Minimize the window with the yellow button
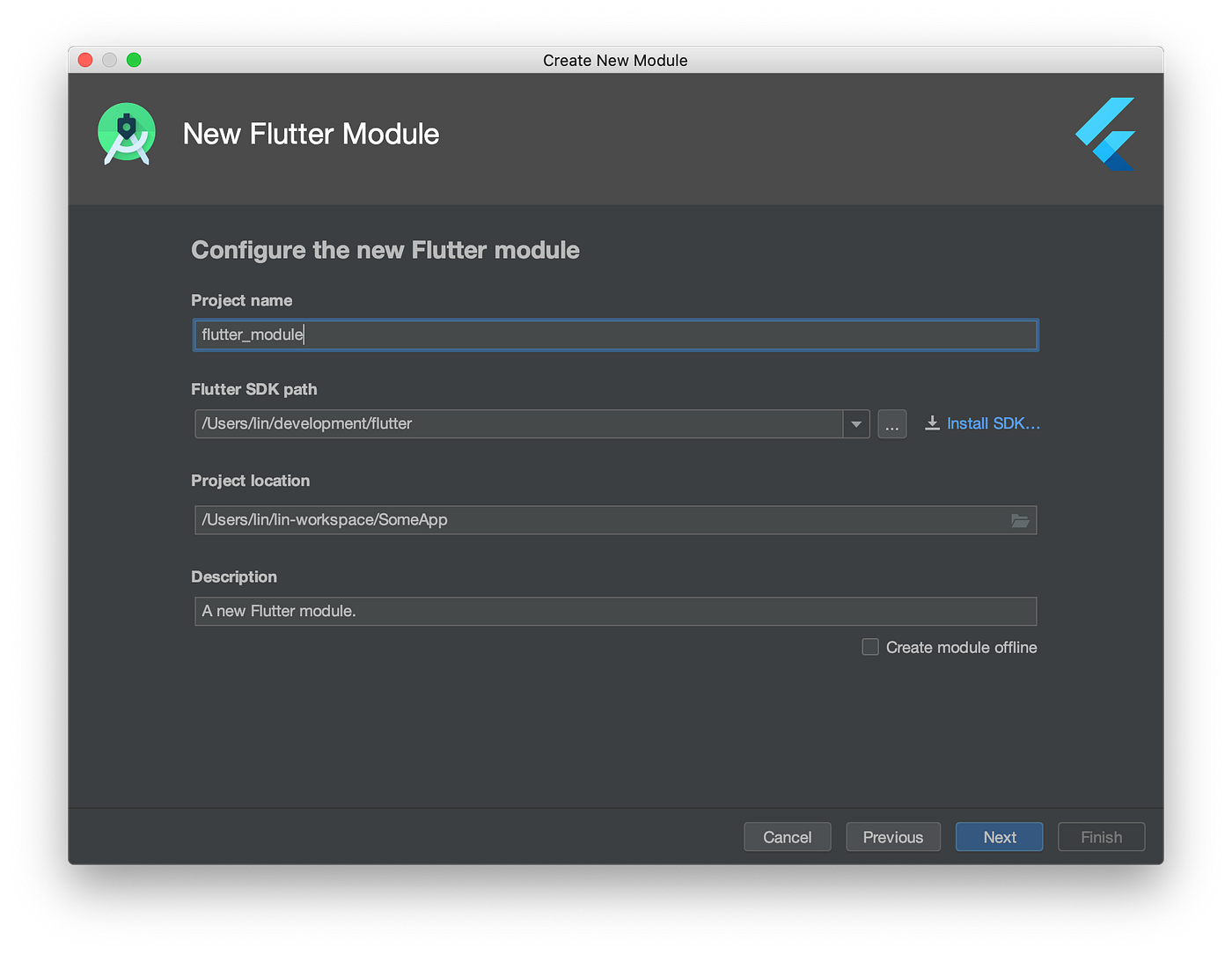The width and height of the screenshot is (1232, 955). point(109,59)
